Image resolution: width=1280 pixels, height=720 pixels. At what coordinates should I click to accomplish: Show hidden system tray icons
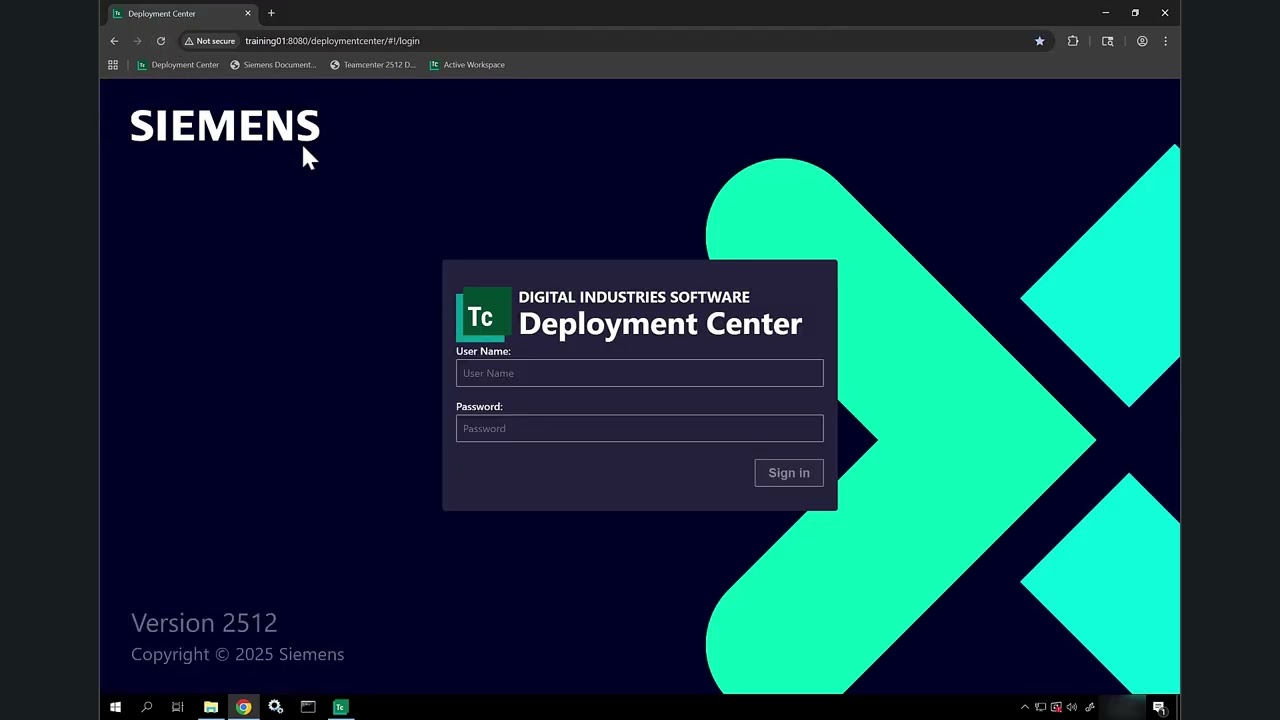click(x=1024, y=707)
